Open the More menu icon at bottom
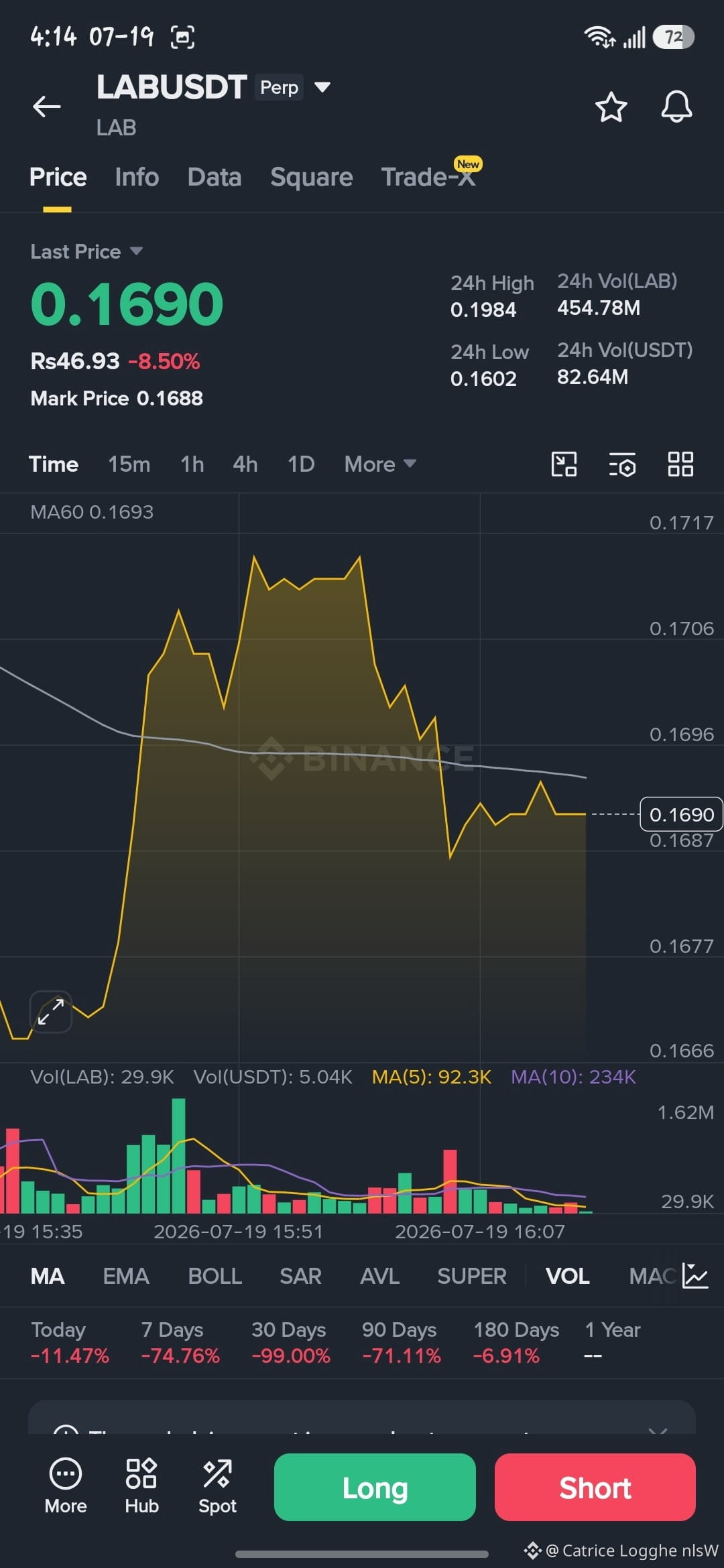This screenshot has width=724, height=1568. coord(66,1486)
